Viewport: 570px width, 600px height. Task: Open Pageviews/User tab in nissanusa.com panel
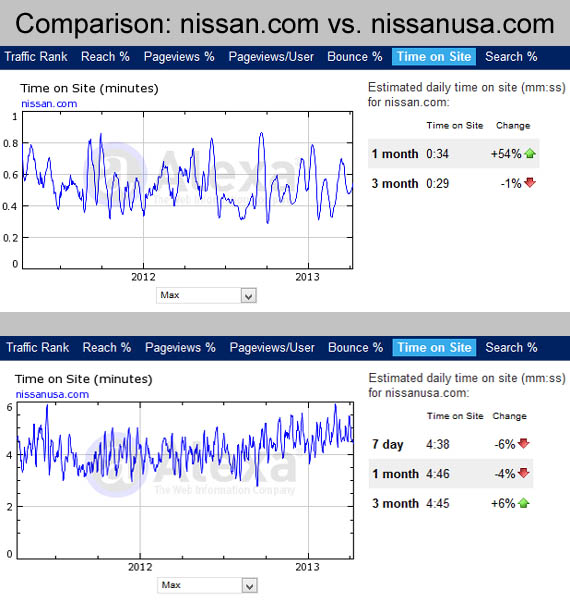(272, 347)
